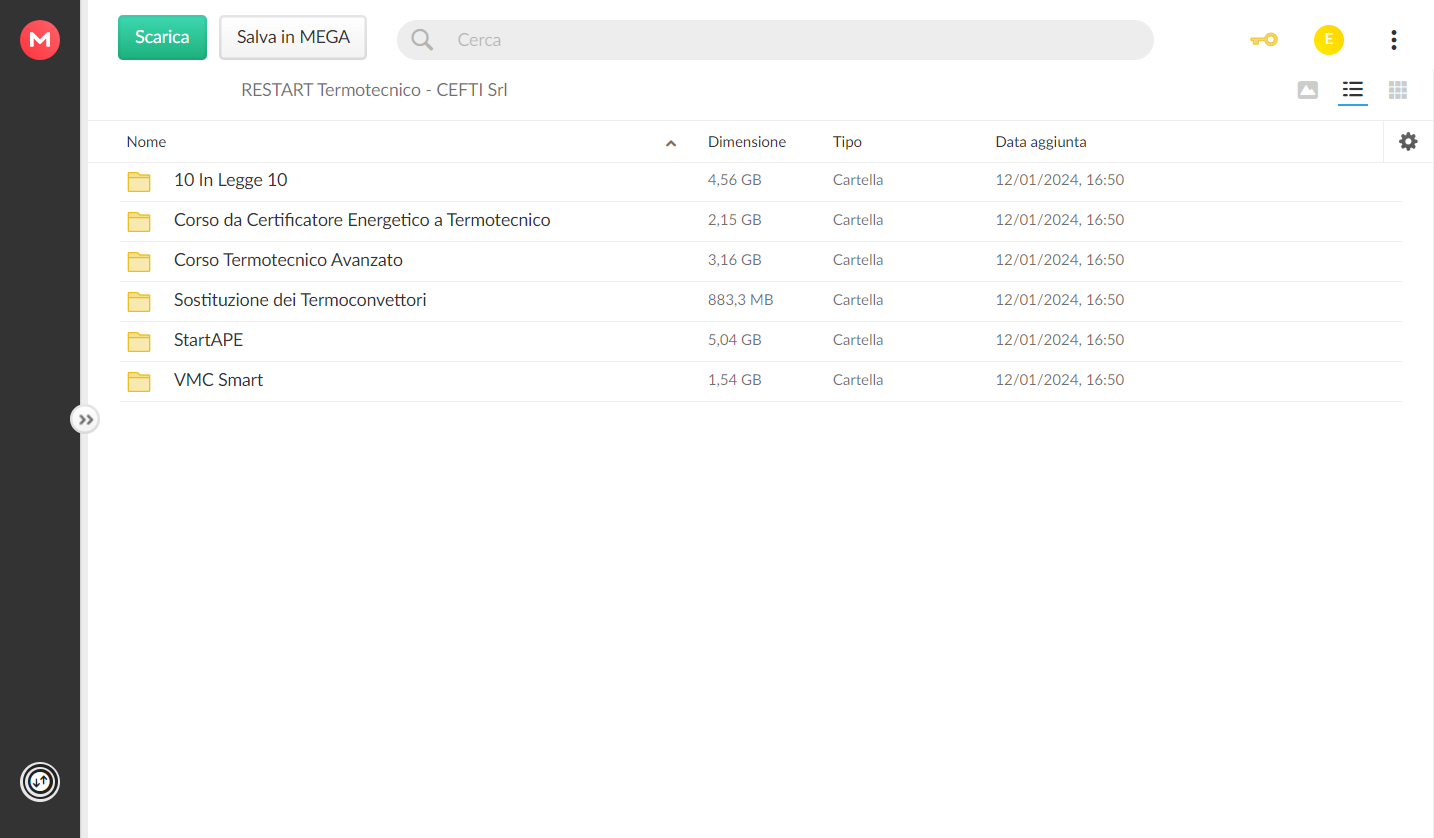Click Cartella type in StartAPE row

(858, 340)
